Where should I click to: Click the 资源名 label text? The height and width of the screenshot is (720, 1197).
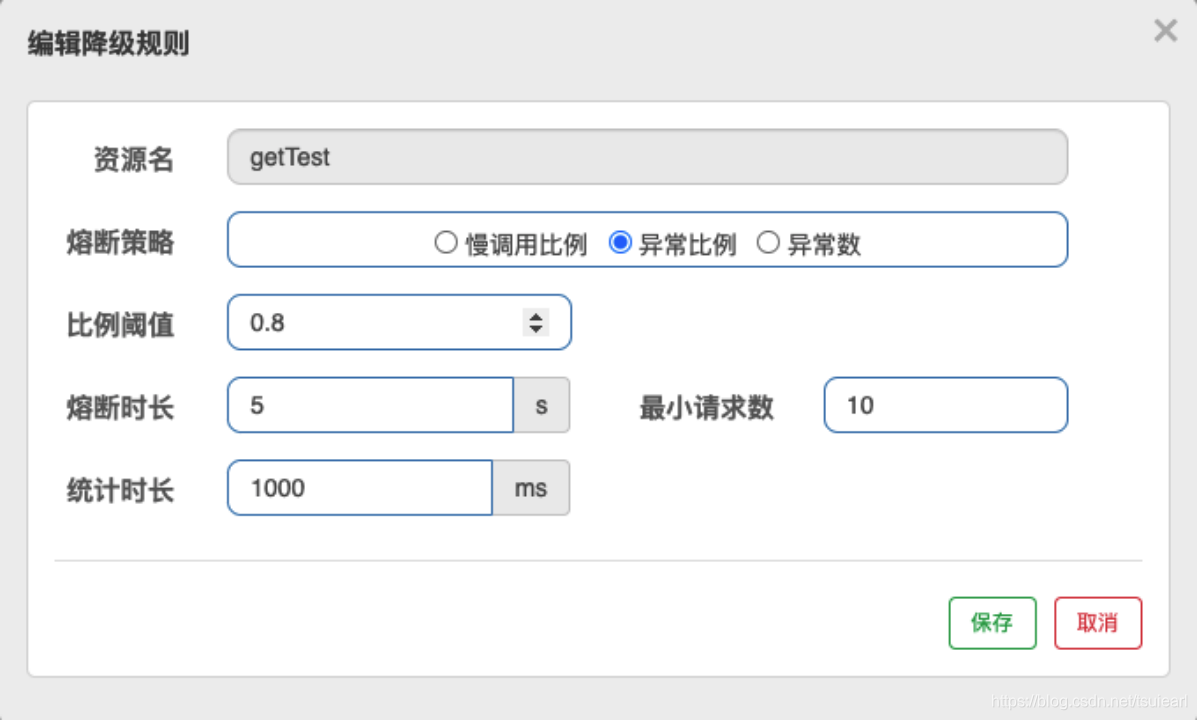133,158
